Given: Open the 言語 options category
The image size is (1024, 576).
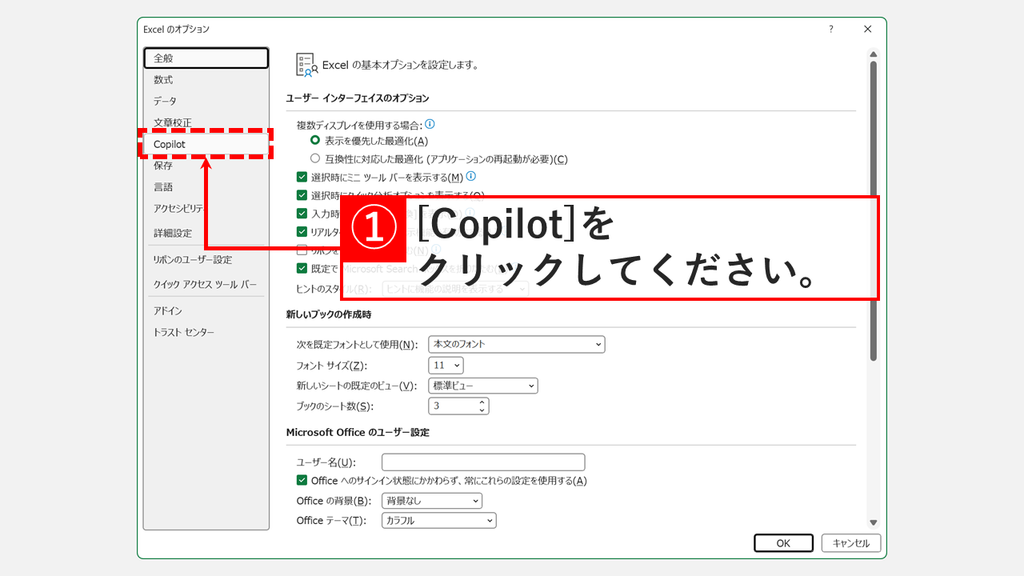Looking at the screenshot, I should [206, 187].
